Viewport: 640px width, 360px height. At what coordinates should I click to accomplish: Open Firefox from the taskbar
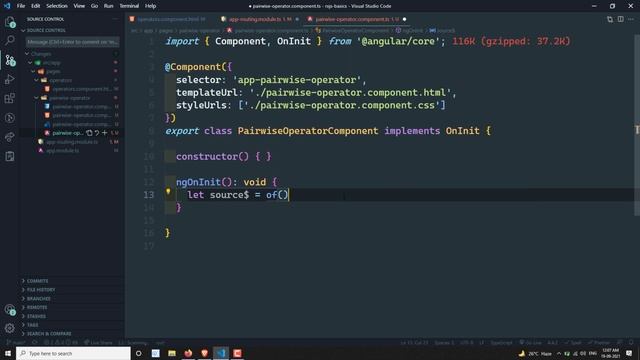[188, 353]
